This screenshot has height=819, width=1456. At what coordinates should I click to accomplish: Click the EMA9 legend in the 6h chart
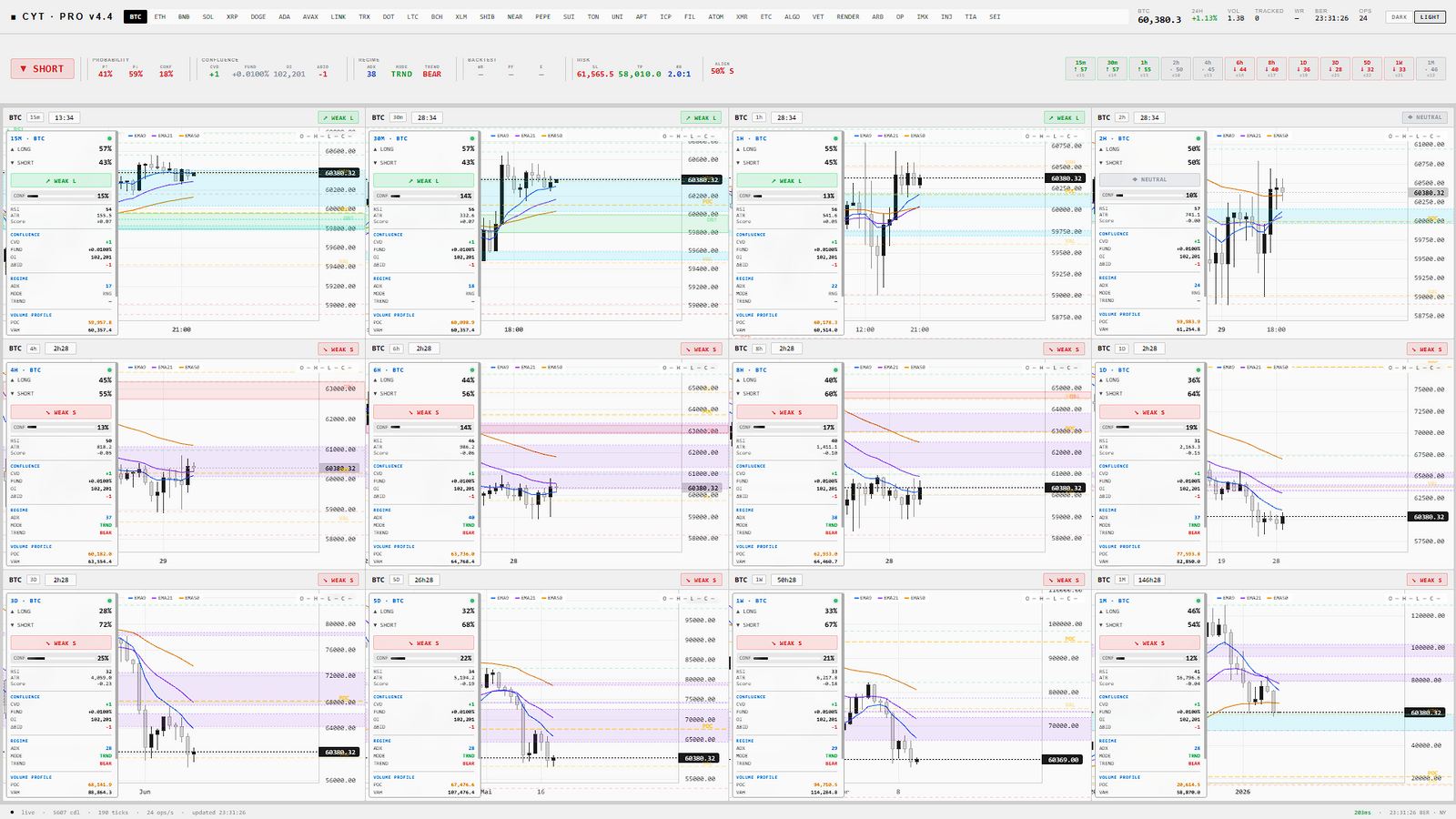(501, 367)
